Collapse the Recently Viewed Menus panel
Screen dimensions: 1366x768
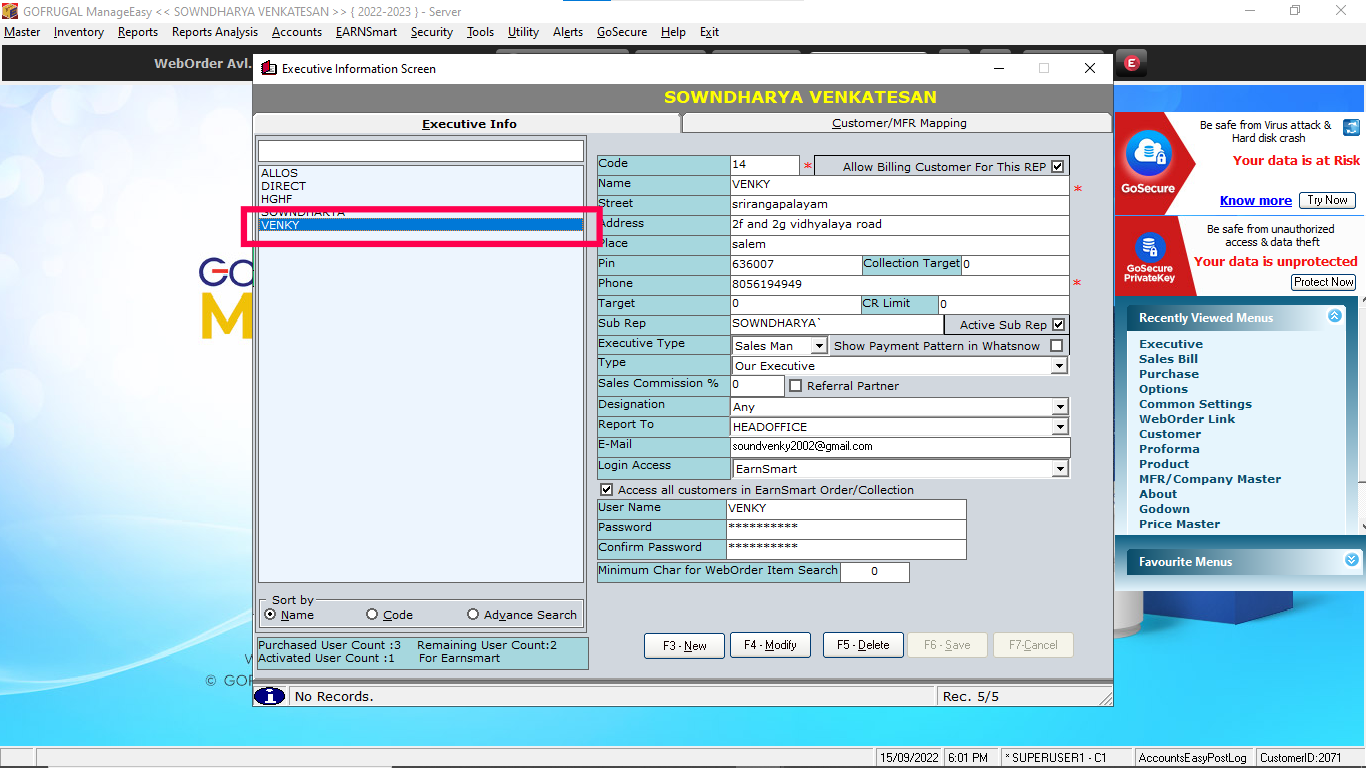(1334, 316)
